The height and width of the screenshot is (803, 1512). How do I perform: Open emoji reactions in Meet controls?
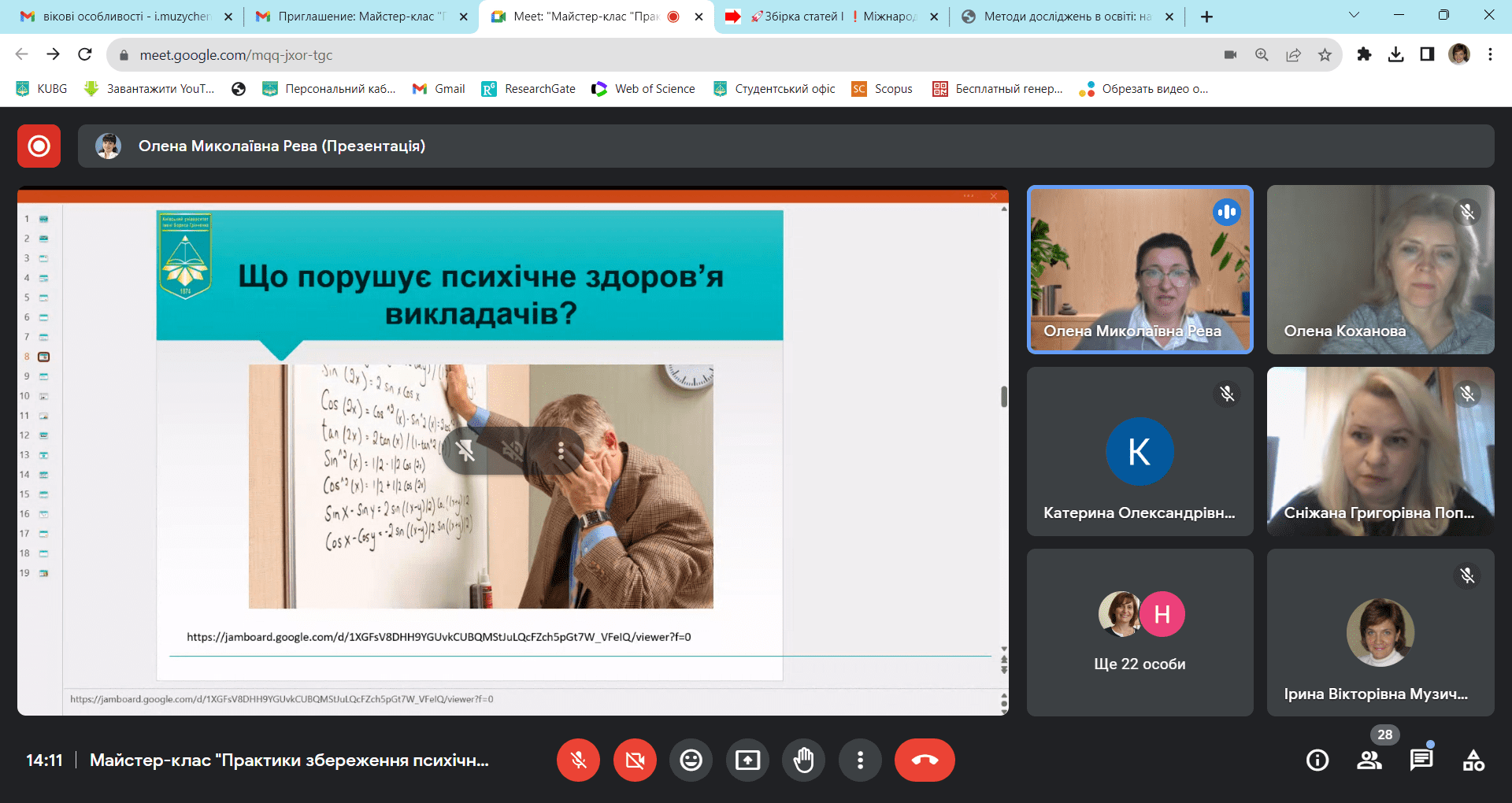(691, 760)
